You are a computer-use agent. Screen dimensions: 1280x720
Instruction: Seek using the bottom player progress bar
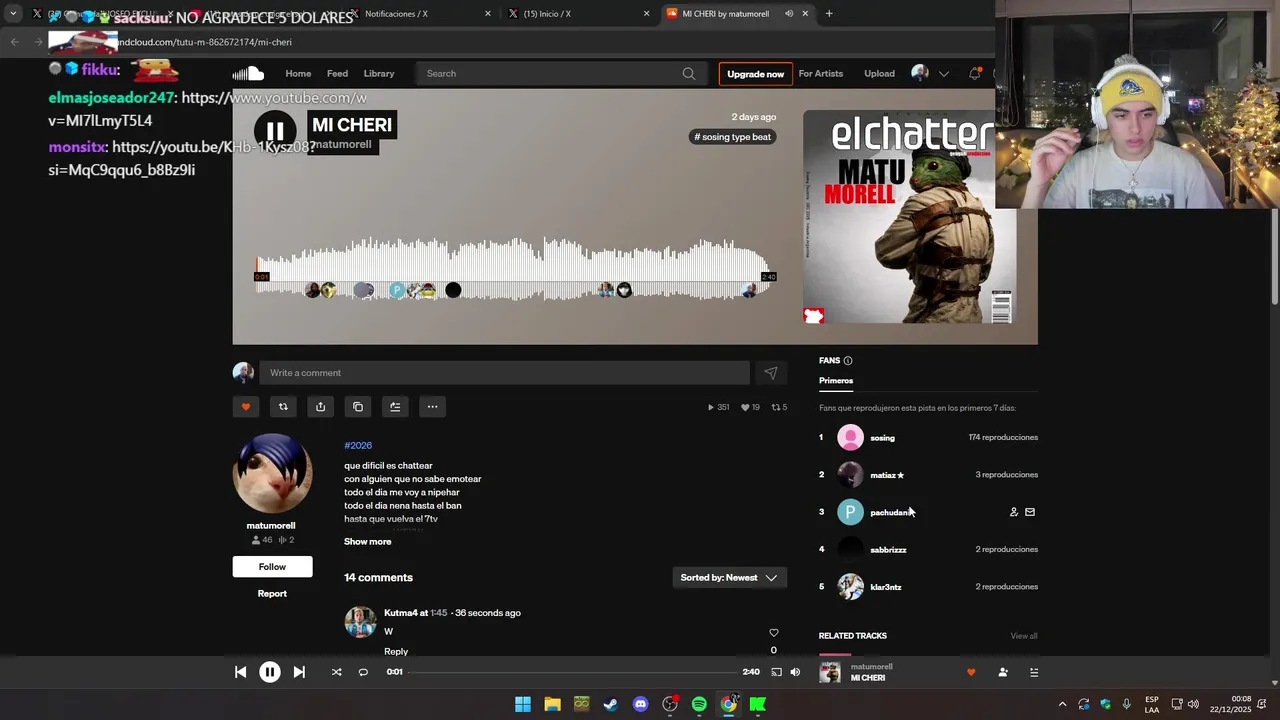pos(573,672)
